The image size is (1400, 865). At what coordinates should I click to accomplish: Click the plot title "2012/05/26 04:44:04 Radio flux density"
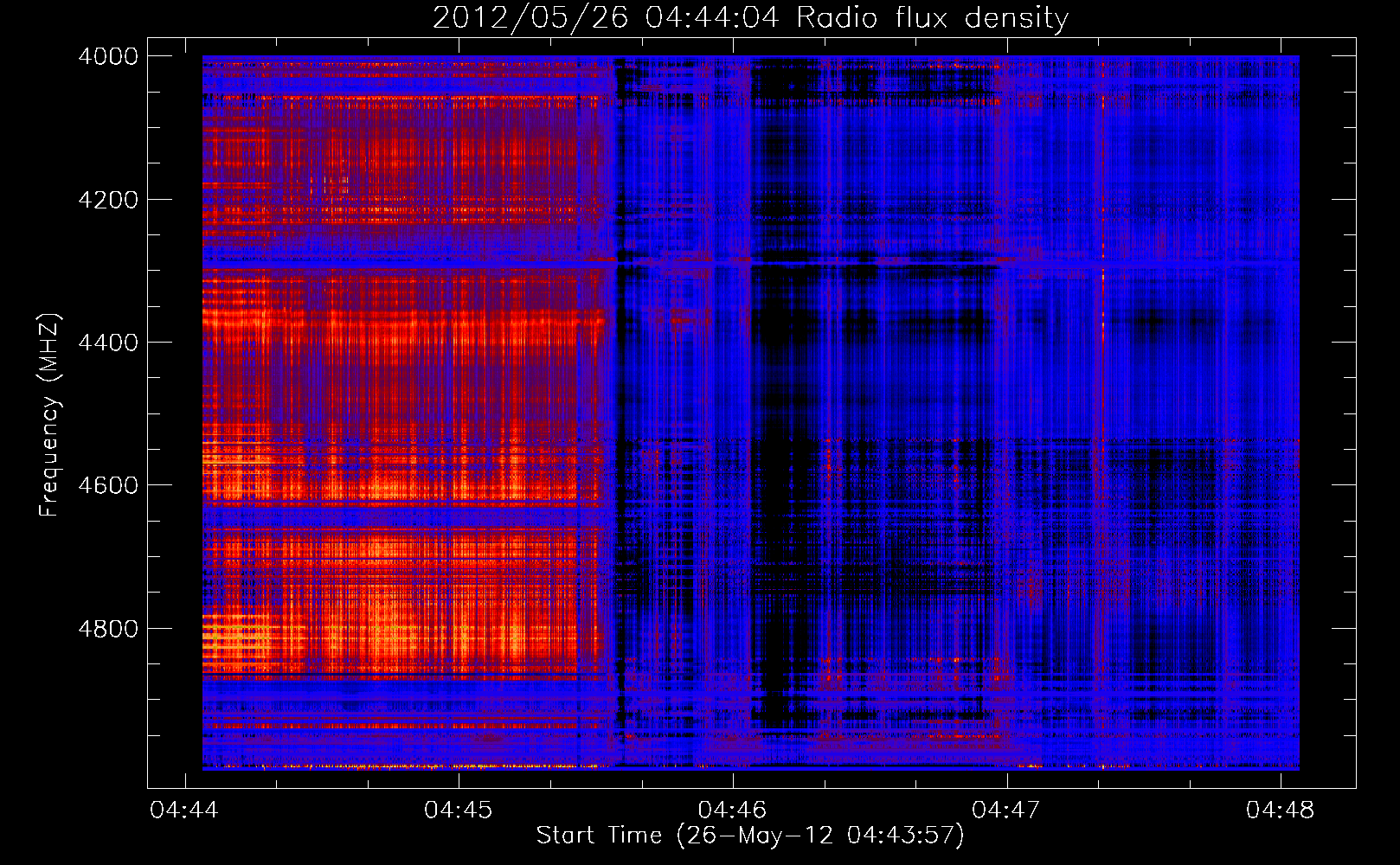coord(750,18)
